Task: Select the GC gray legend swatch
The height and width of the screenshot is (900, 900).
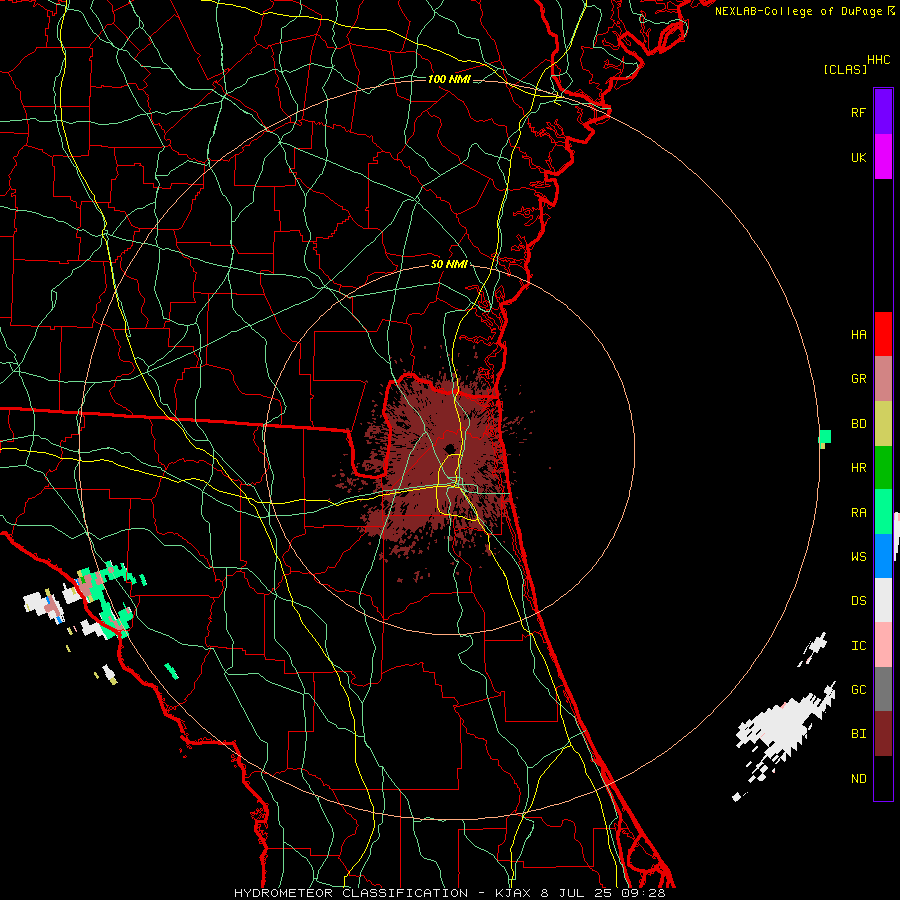Action: 883,689
